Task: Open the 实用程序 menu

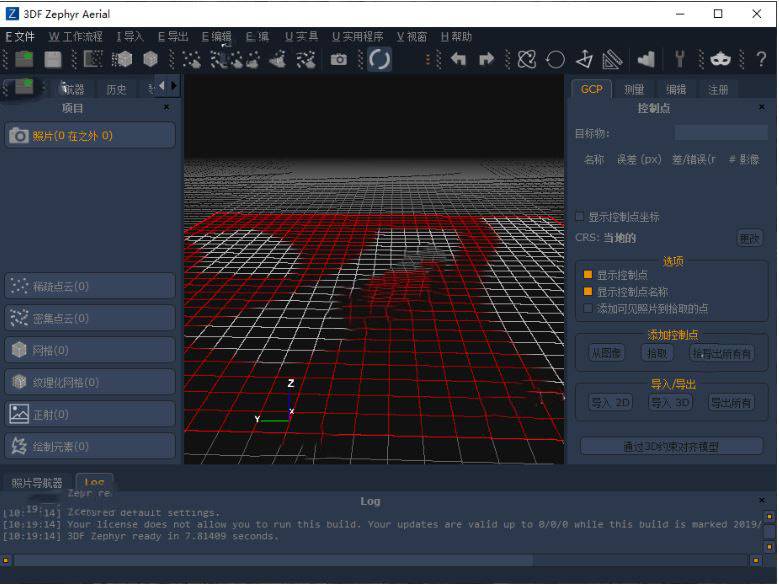Action: [358, 36]
